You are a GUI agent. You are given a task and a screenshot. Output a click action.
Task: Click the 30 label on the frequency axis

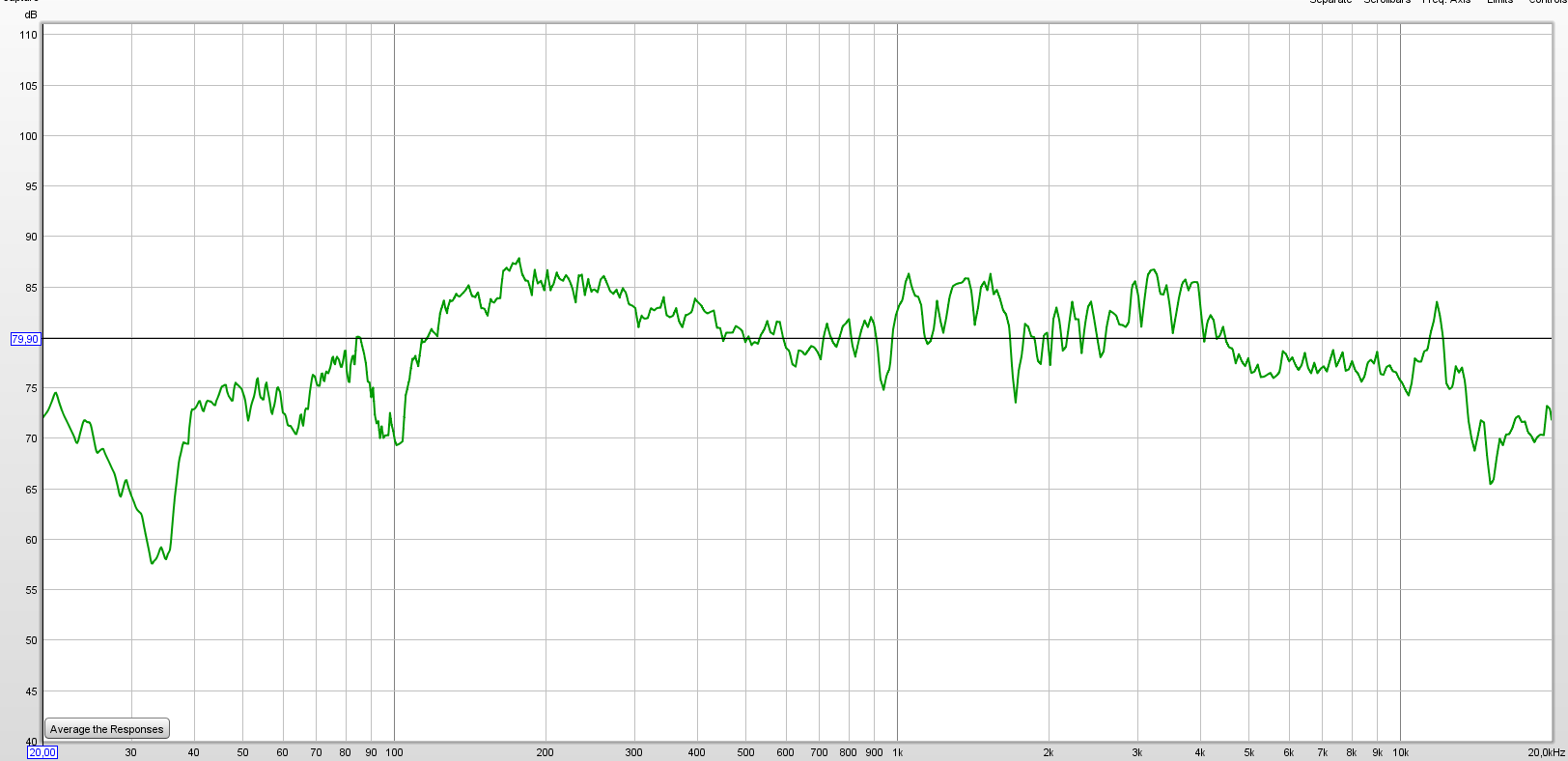[131, 752]
